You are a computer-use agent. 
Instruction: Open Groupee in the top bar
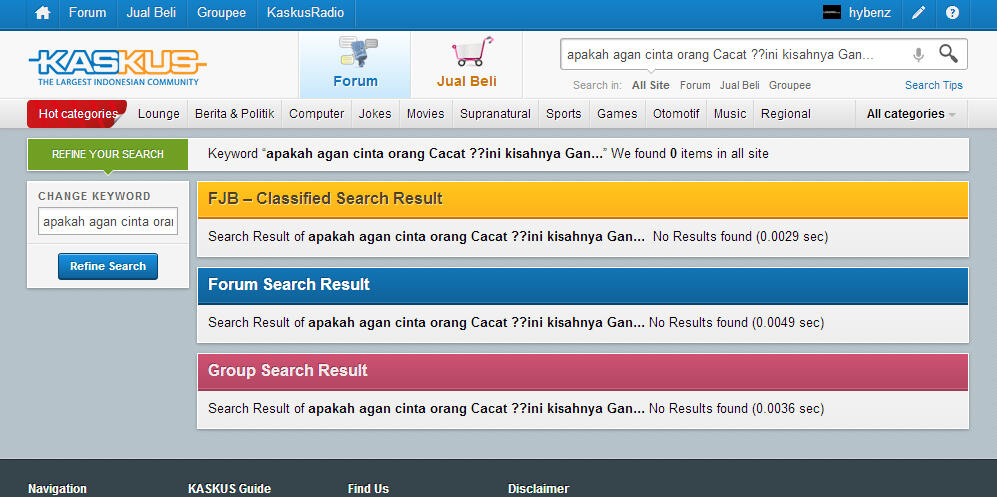(221, 13)
